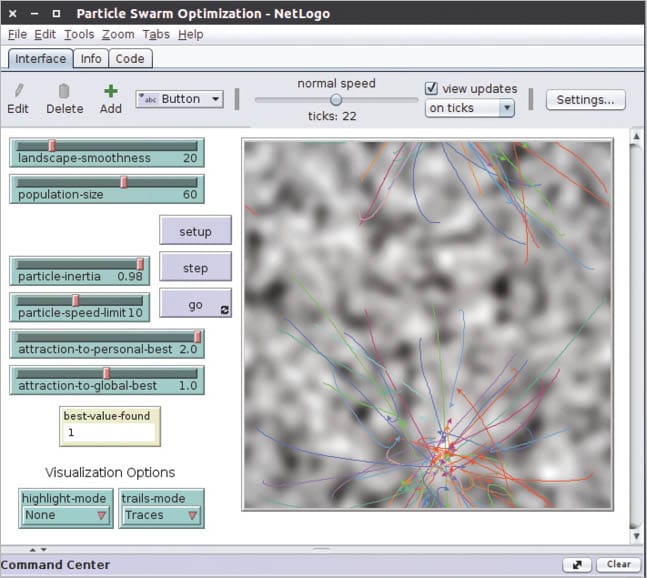Click the Delete trash can icon
The height and width of the screenshot is (578, 647).
(x=64, y=91)
